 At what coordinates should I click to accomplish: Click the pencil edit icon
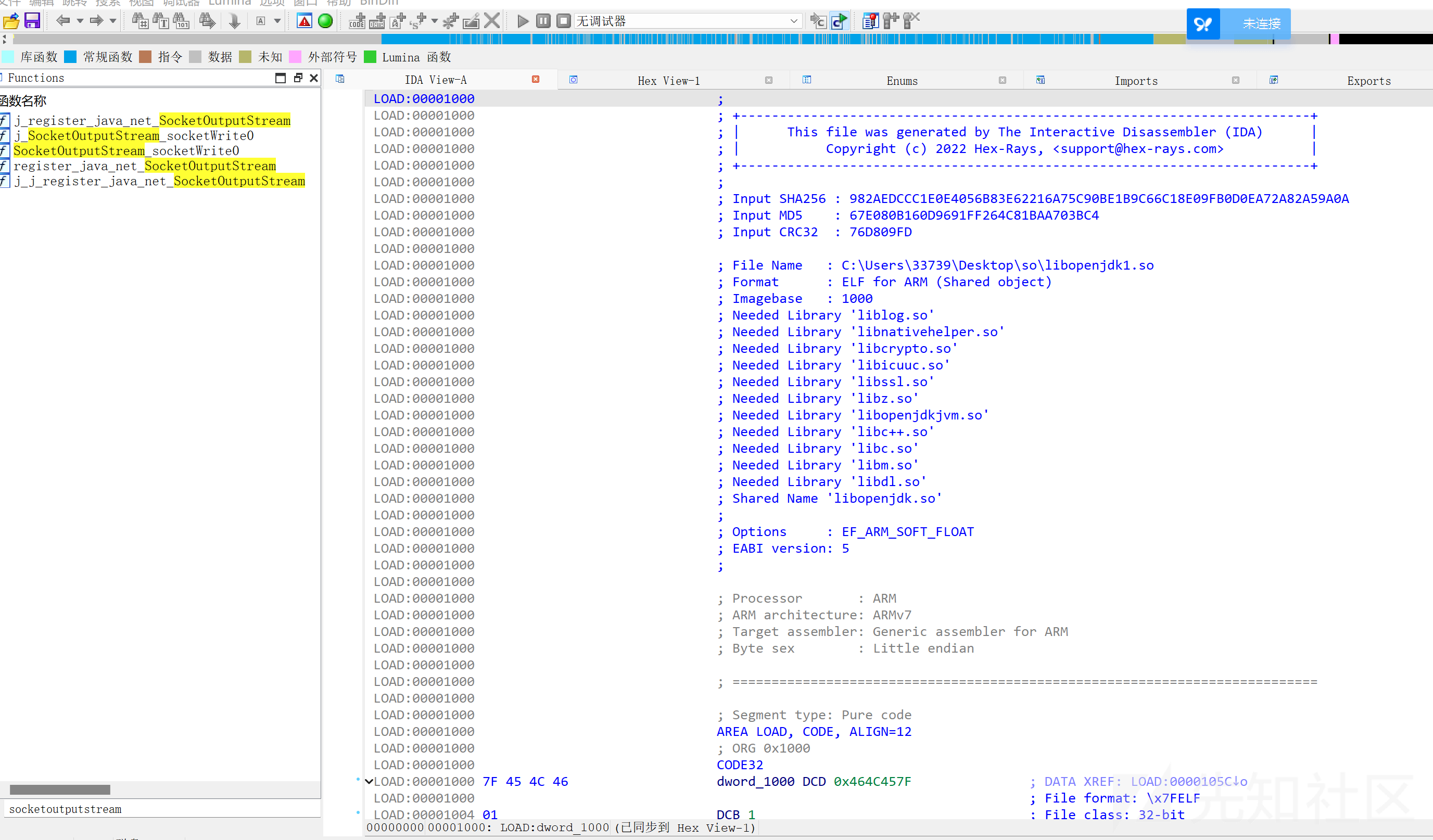click(471, 22)
